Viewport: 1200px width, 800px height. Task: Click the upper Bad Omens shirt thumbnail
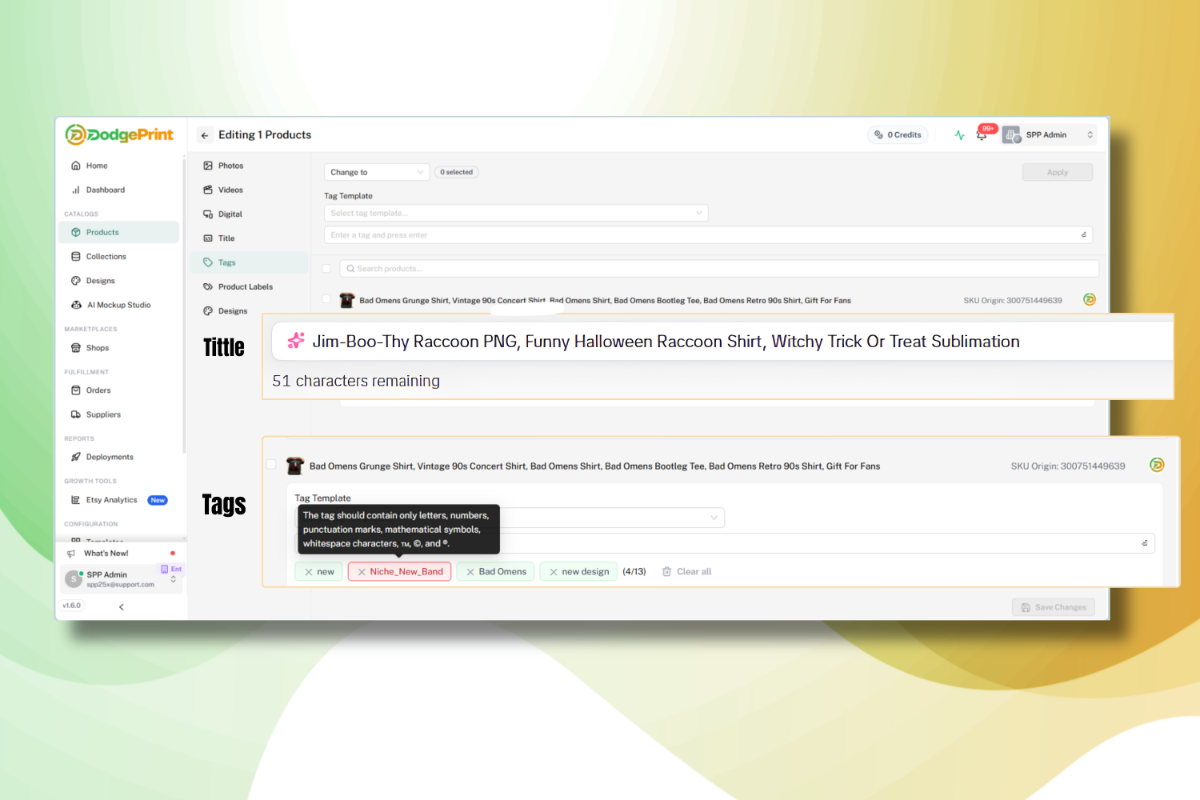347,299
